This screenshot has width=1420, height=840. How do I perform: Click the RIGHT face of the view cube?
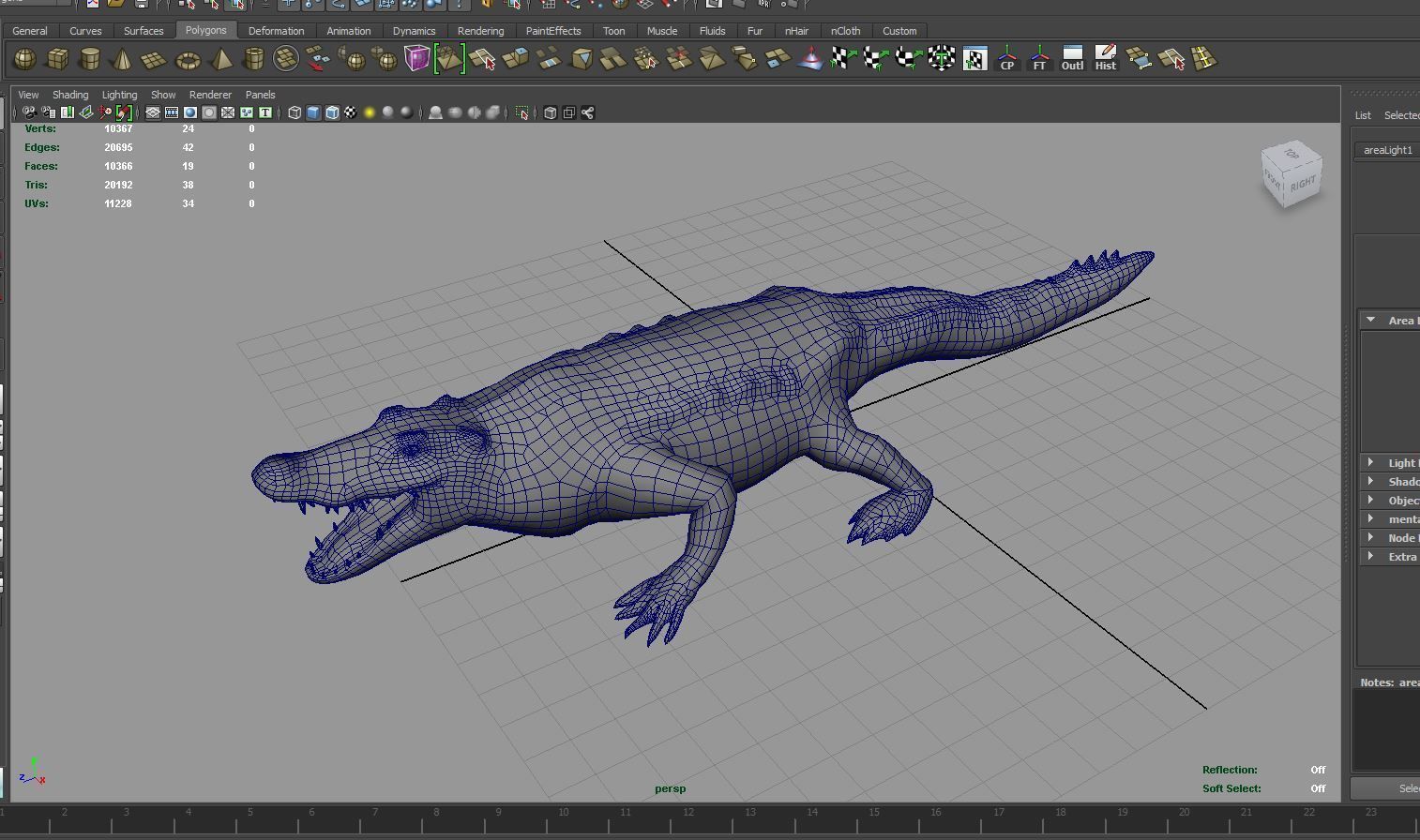(1302, 184)
